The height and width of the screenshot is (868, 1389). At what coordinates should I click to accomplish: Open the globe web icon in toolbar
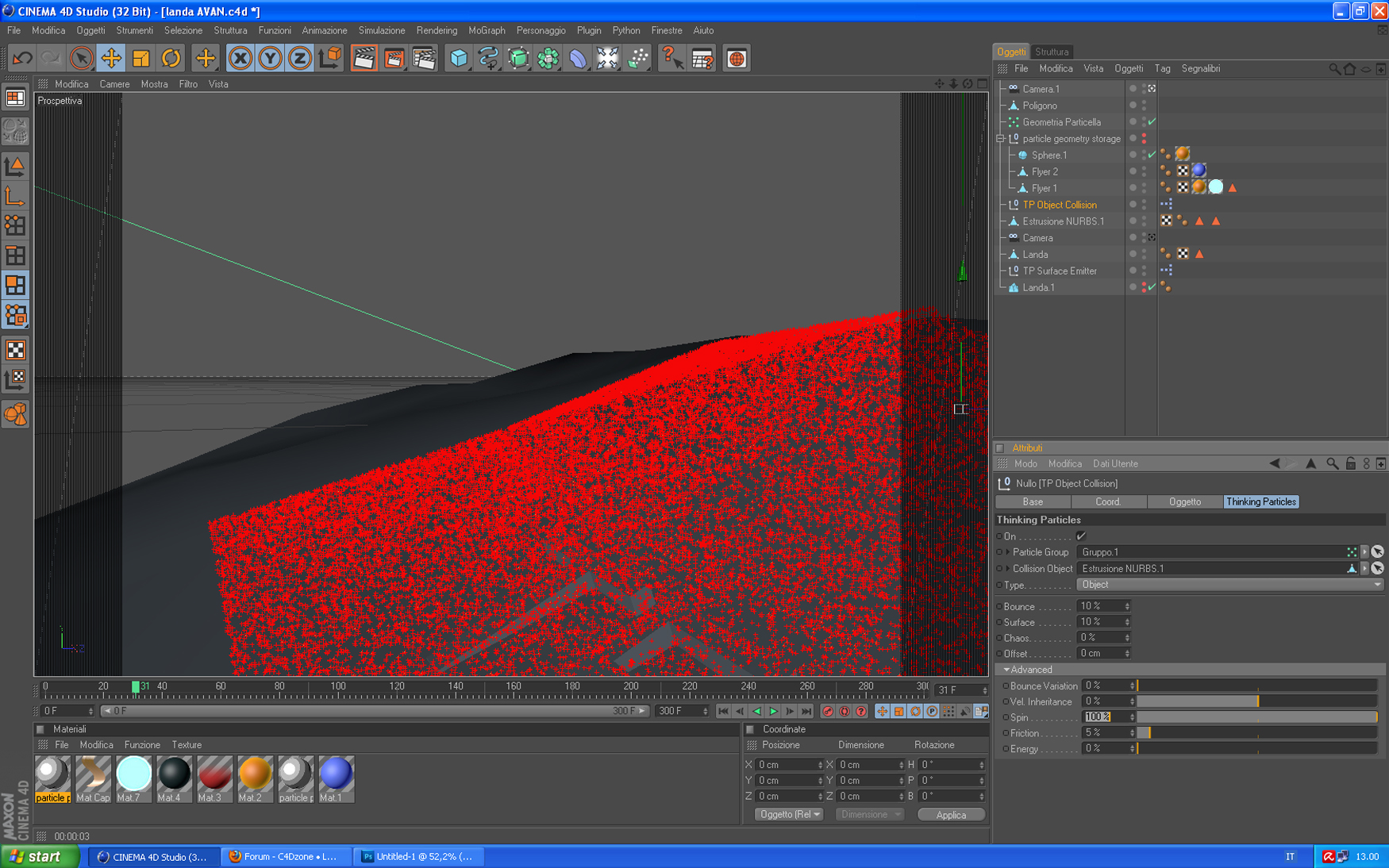pos(737,58)
